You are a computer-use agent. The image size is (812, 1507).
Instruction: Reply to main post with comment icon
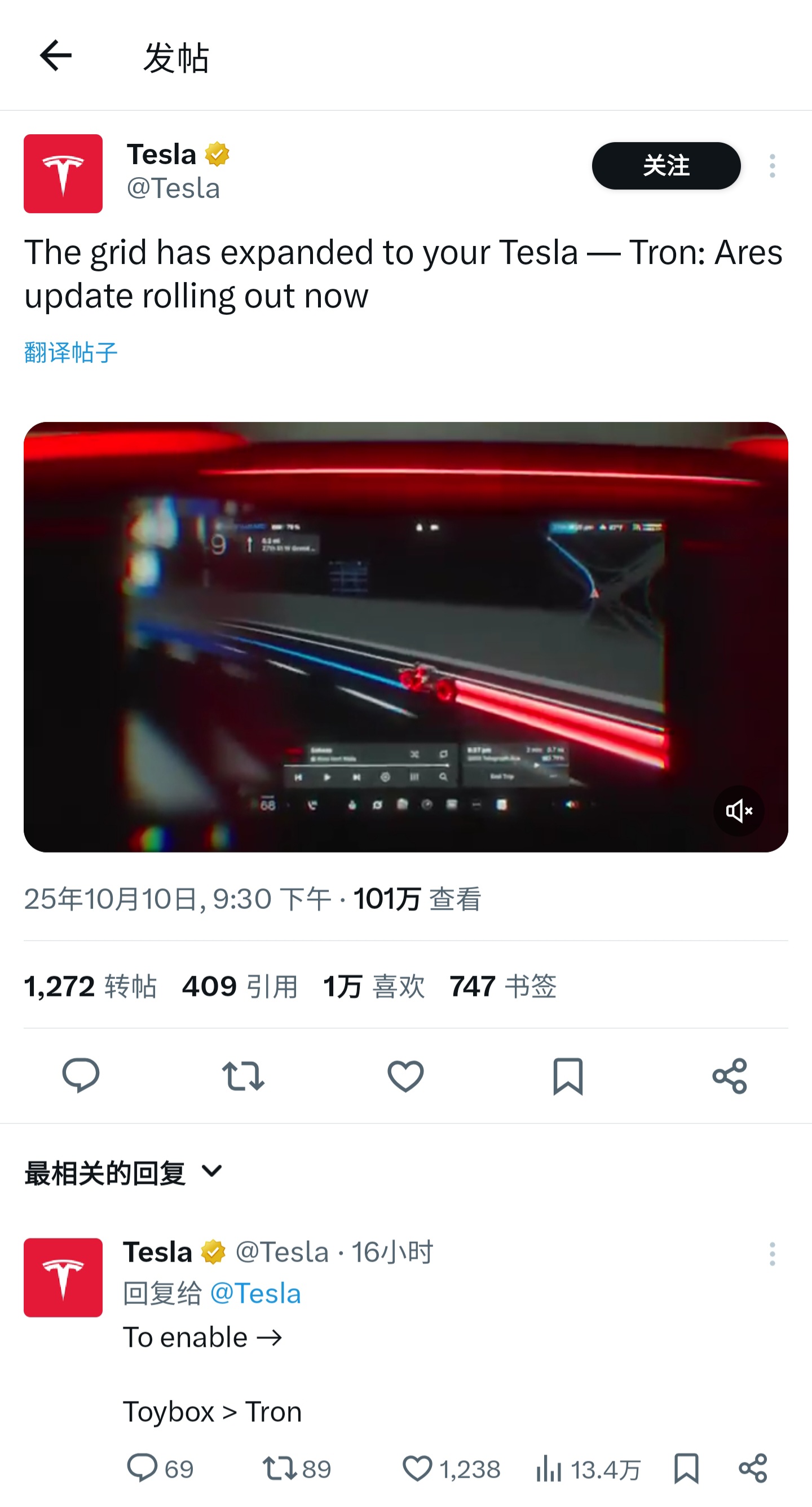point(81,1075)
